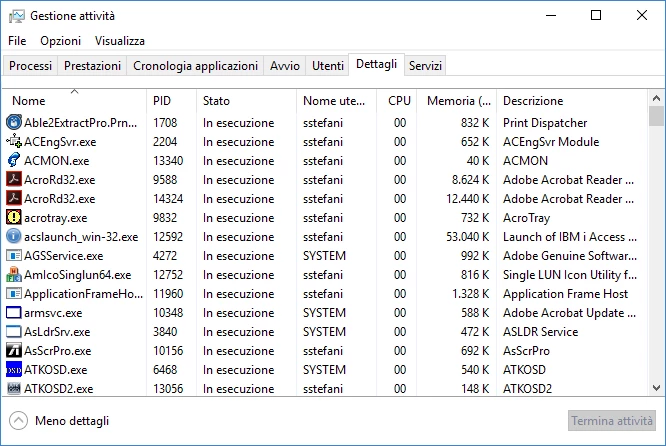Click SYSTEM user in ATKOSD.exe row
The image size is (666, 446).
(x=324, y=370)
